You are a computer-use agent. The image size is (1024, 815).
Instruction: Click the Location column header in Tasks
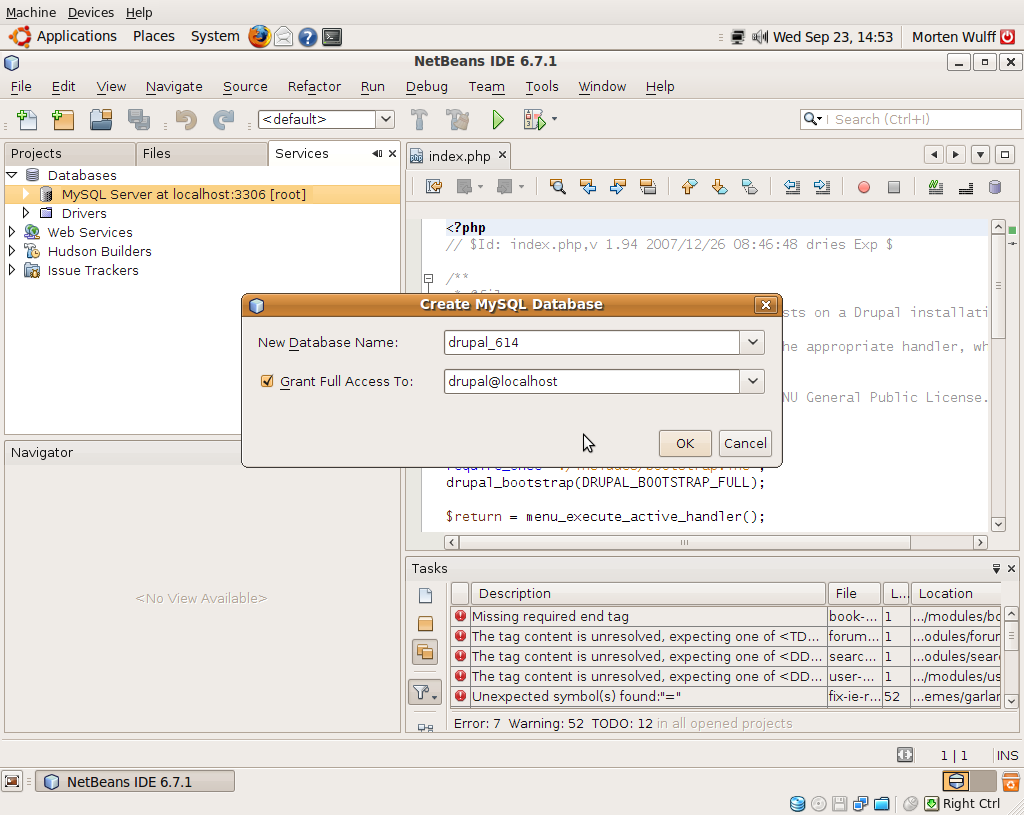click(x=955, y=594)
